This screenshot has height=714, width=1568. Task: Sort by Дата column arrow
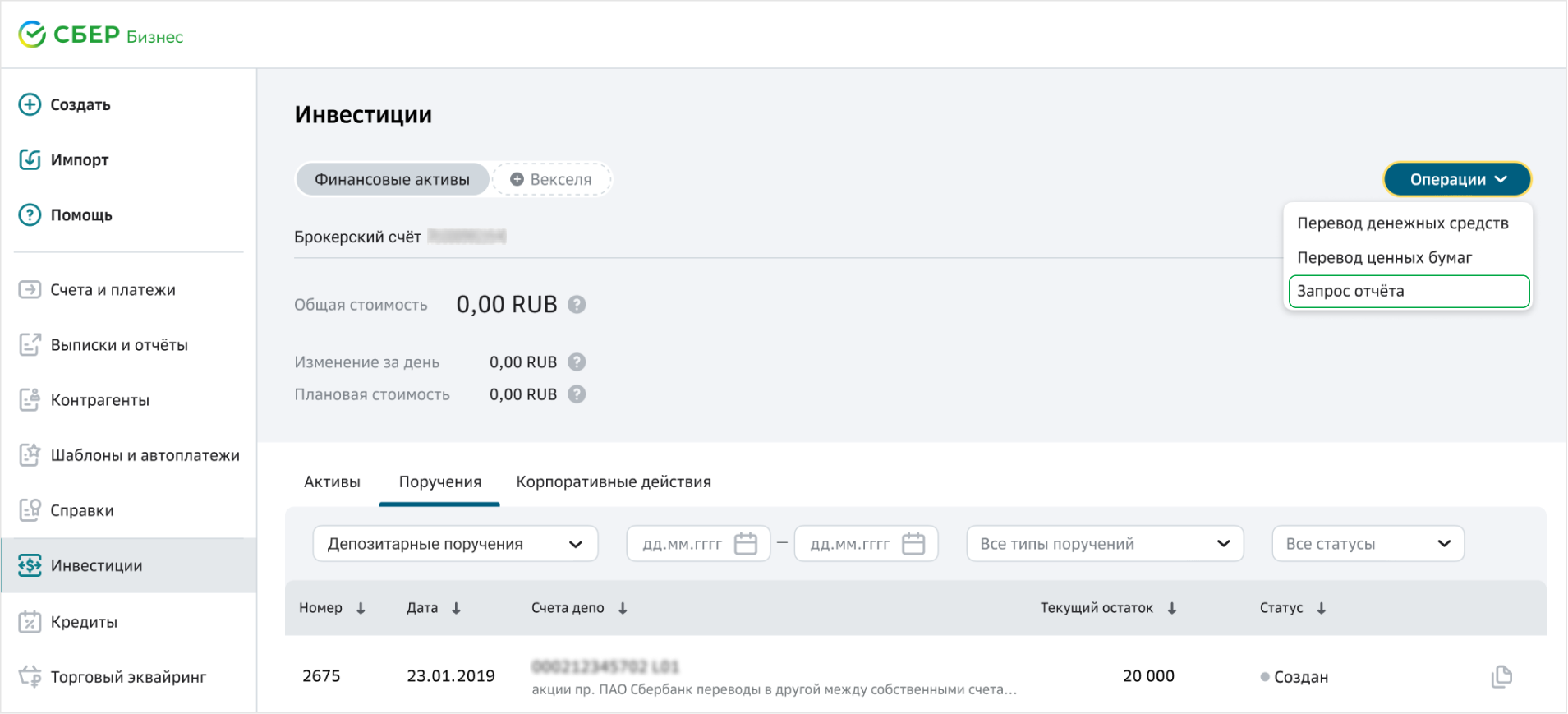(456, 608)
